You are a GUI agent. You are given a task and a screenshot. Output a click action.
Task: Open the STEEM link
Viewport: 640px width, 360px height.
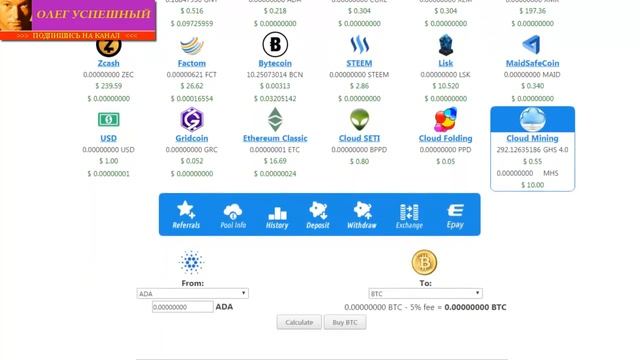[360, 63]
